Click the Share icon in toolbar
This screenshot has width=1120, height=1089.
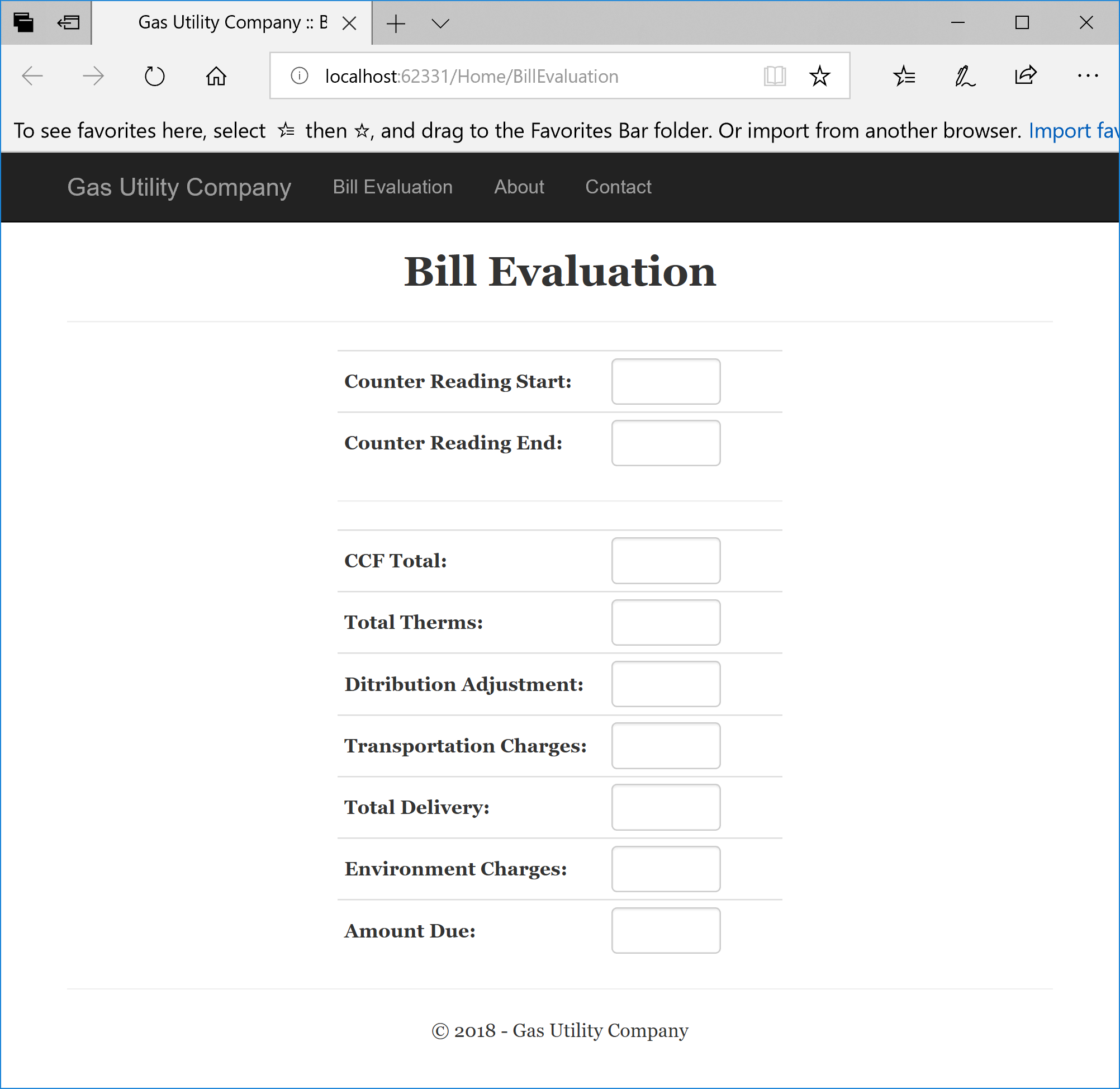click(x=1026, y=75)
